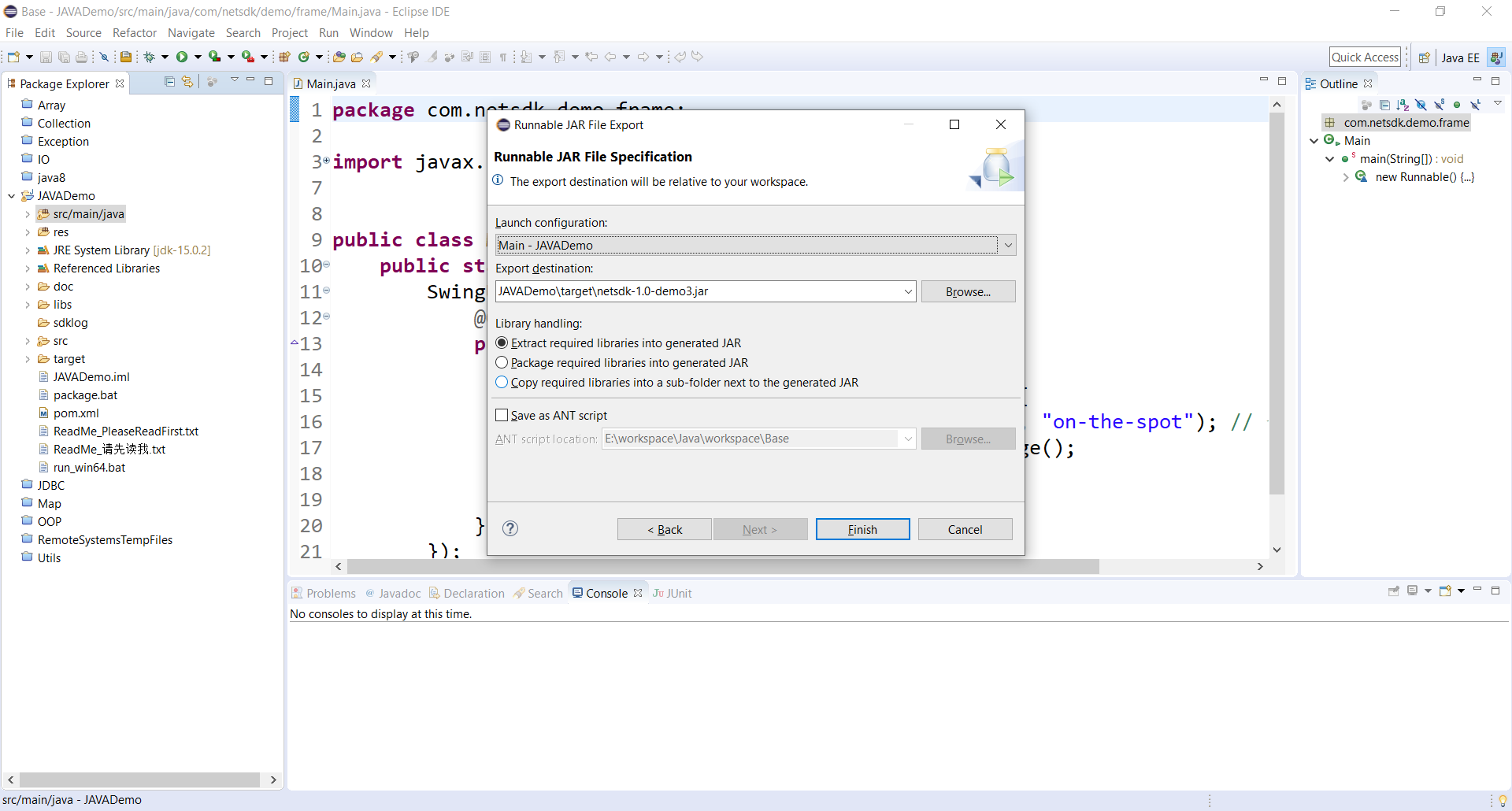Screen dimensions: 1512x811
Task: Toggle Hide Static Members in Outline
Action: point(1439,105)
